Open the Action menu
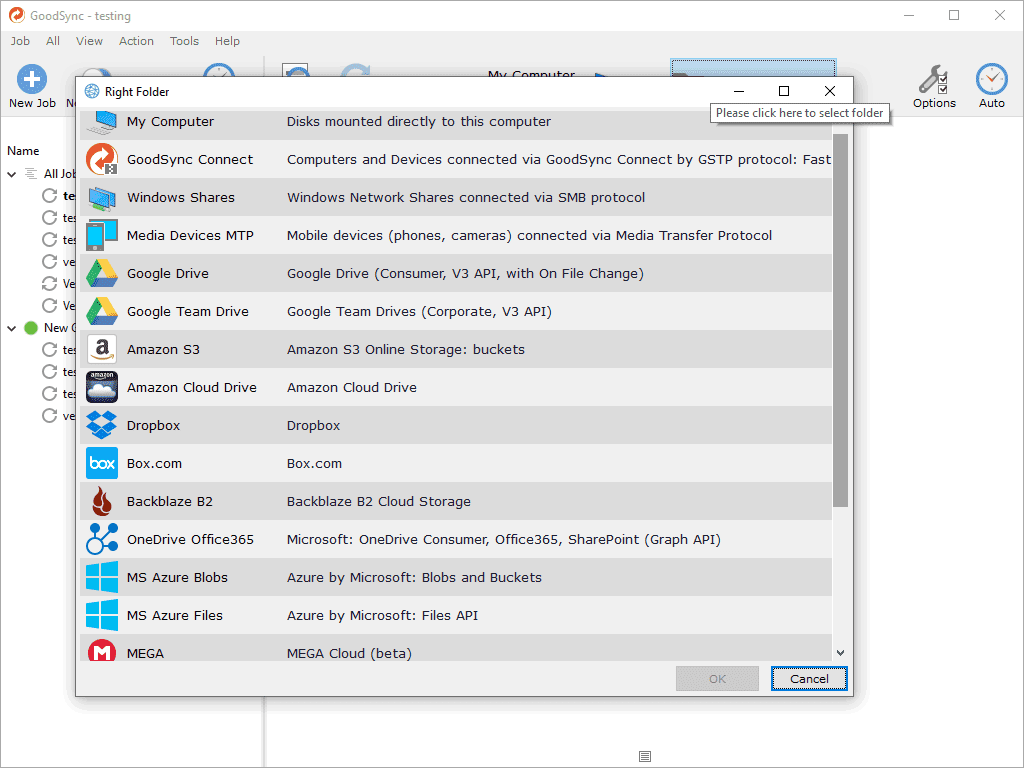 point(136,41)
